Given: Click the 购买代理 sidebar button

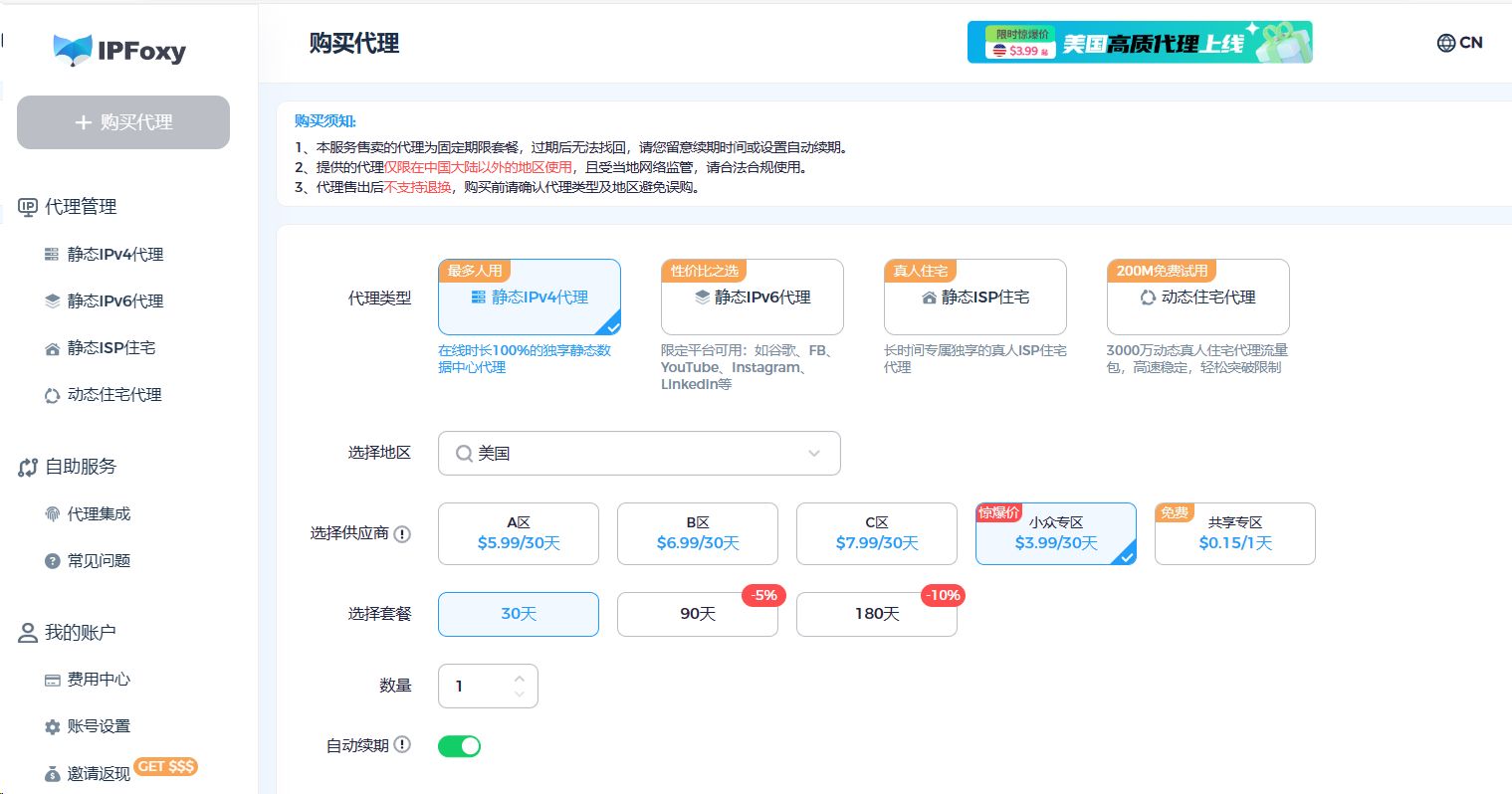Looking at the screenshot, I should 123,122.
